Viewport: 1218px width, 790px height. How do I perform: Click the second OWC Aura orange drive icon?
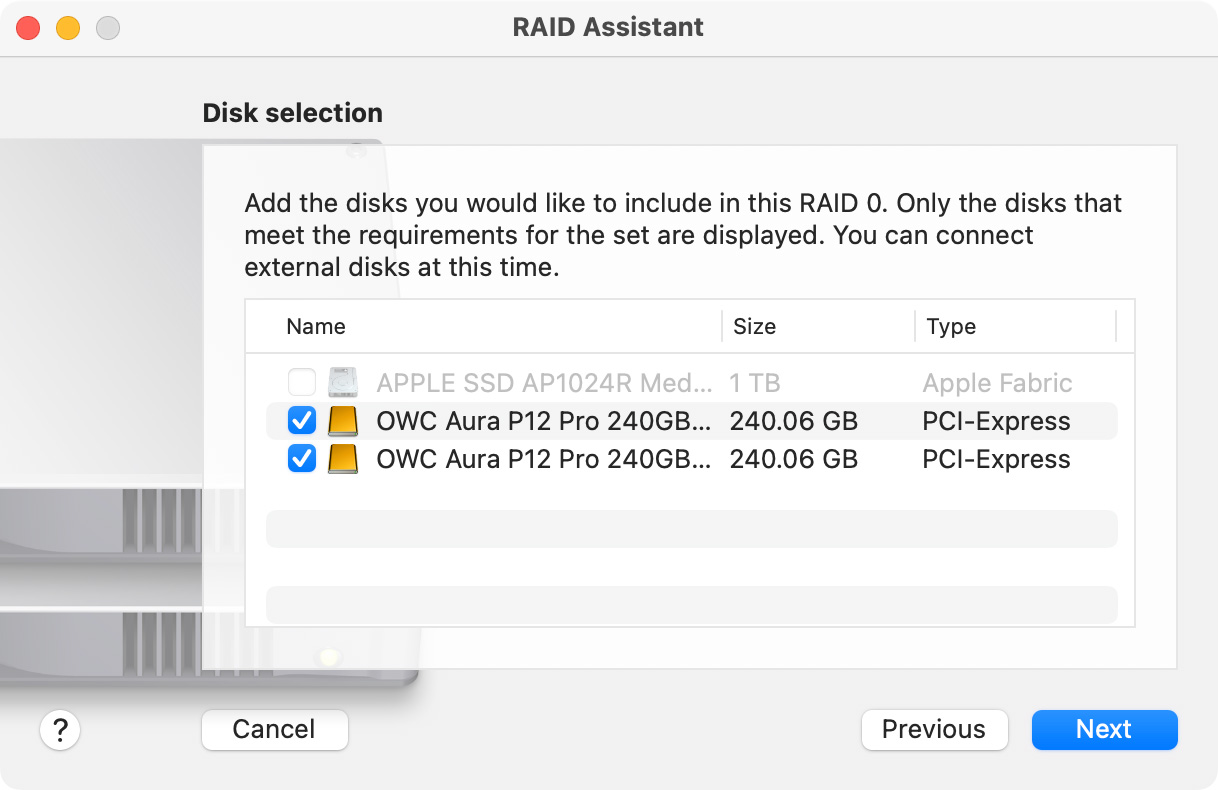(343, 459)
